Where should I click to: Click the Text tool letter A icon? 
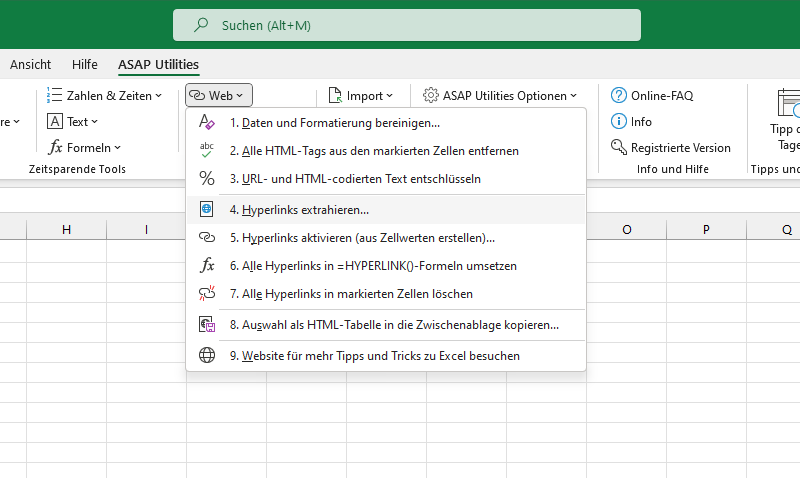pos(55,121)
